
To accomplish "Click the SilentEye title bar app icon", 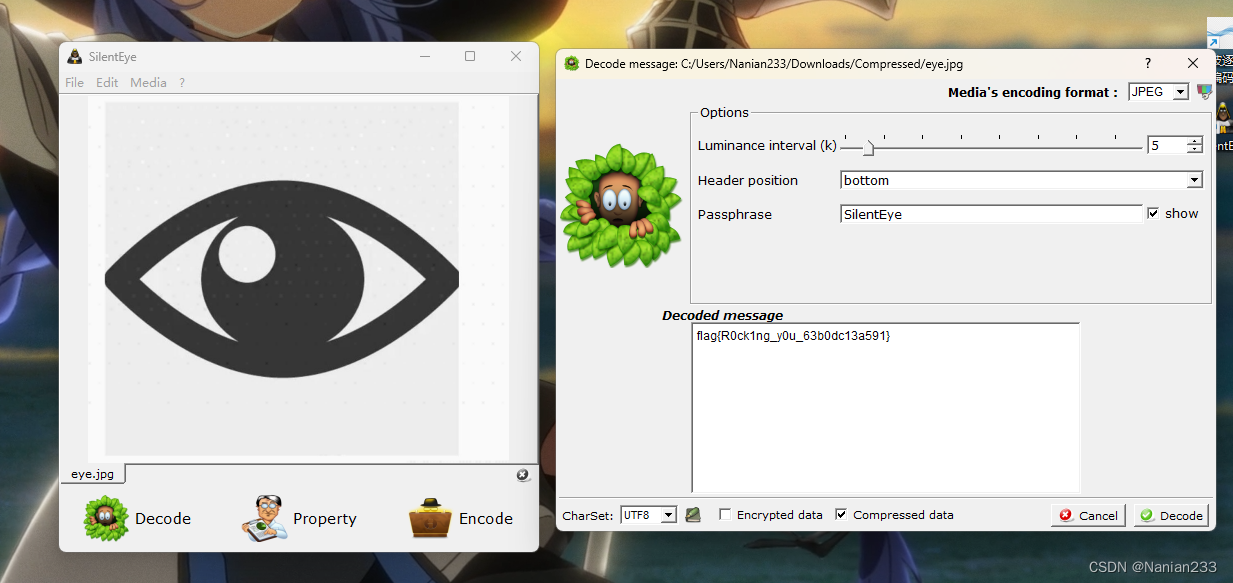I will click(x=74, y=57).
